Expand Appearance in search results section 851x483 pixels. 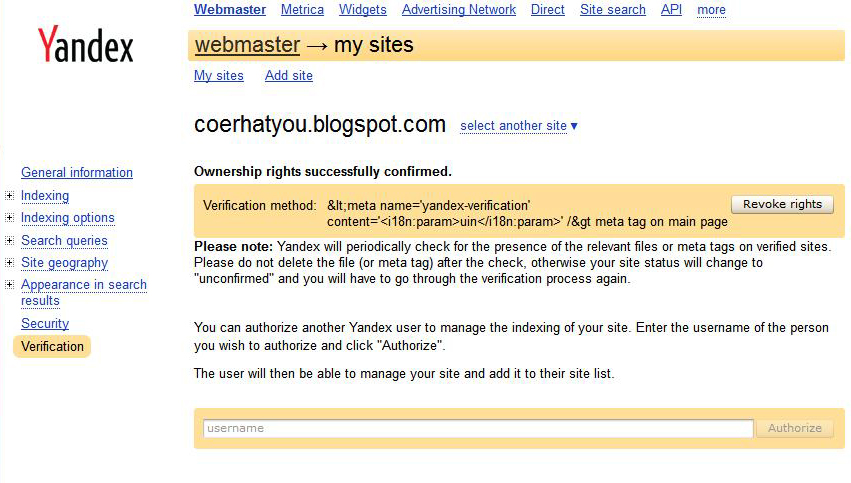(10, 285)
